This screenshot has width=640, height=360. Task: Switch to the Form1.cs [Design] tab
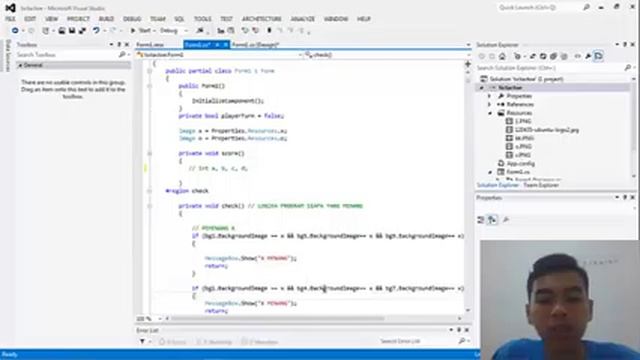(256, 44)
